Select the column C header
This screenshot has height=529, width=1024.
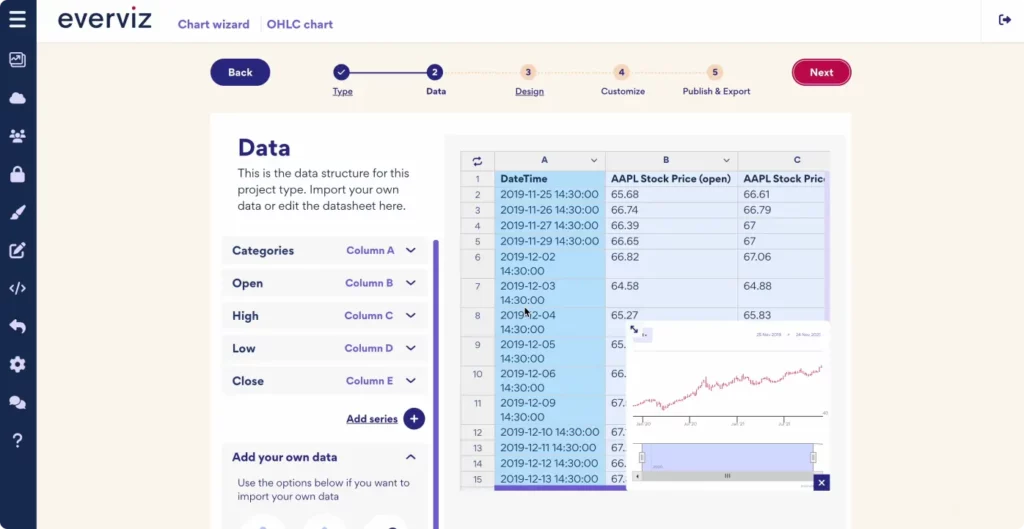coord(784,161)
